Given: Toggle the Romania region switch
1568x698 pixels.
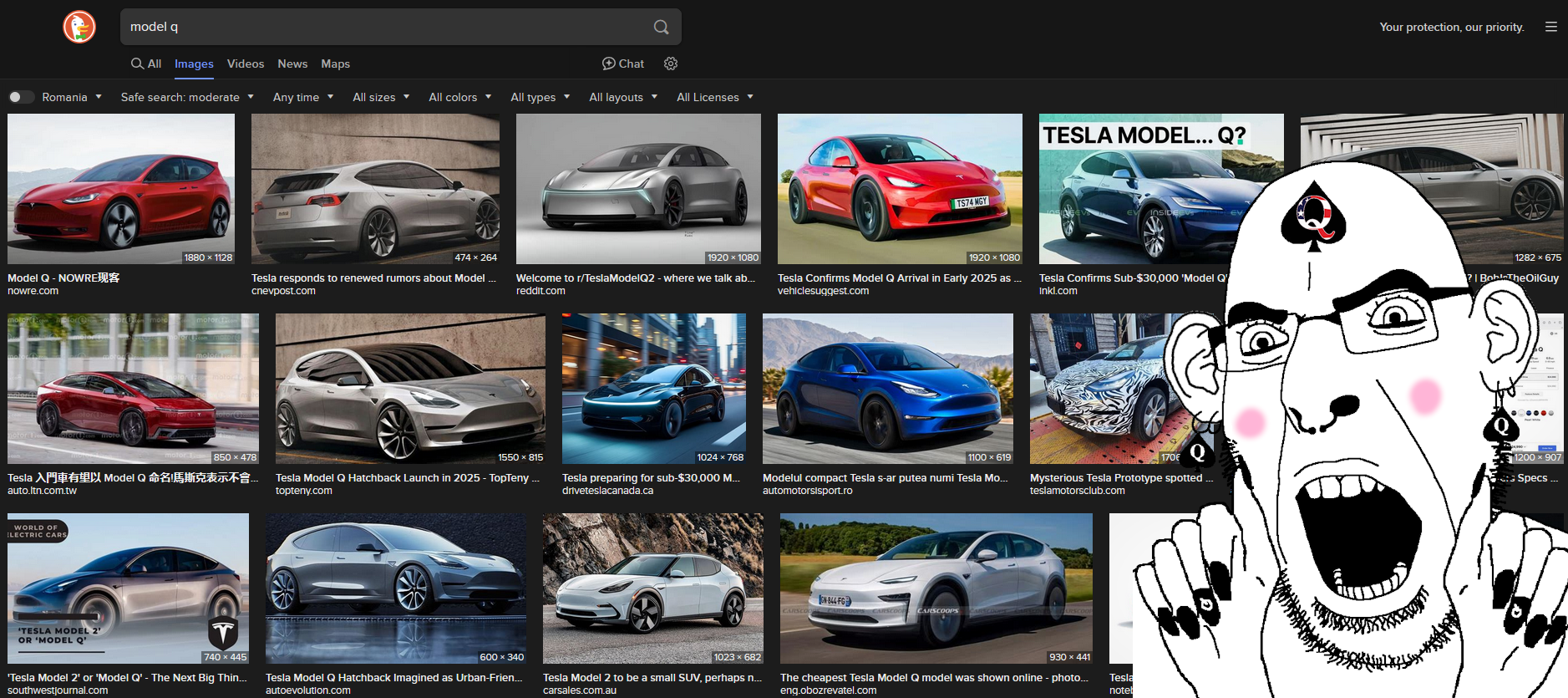Looking at the screenshot, I should (x=21, y=97).
